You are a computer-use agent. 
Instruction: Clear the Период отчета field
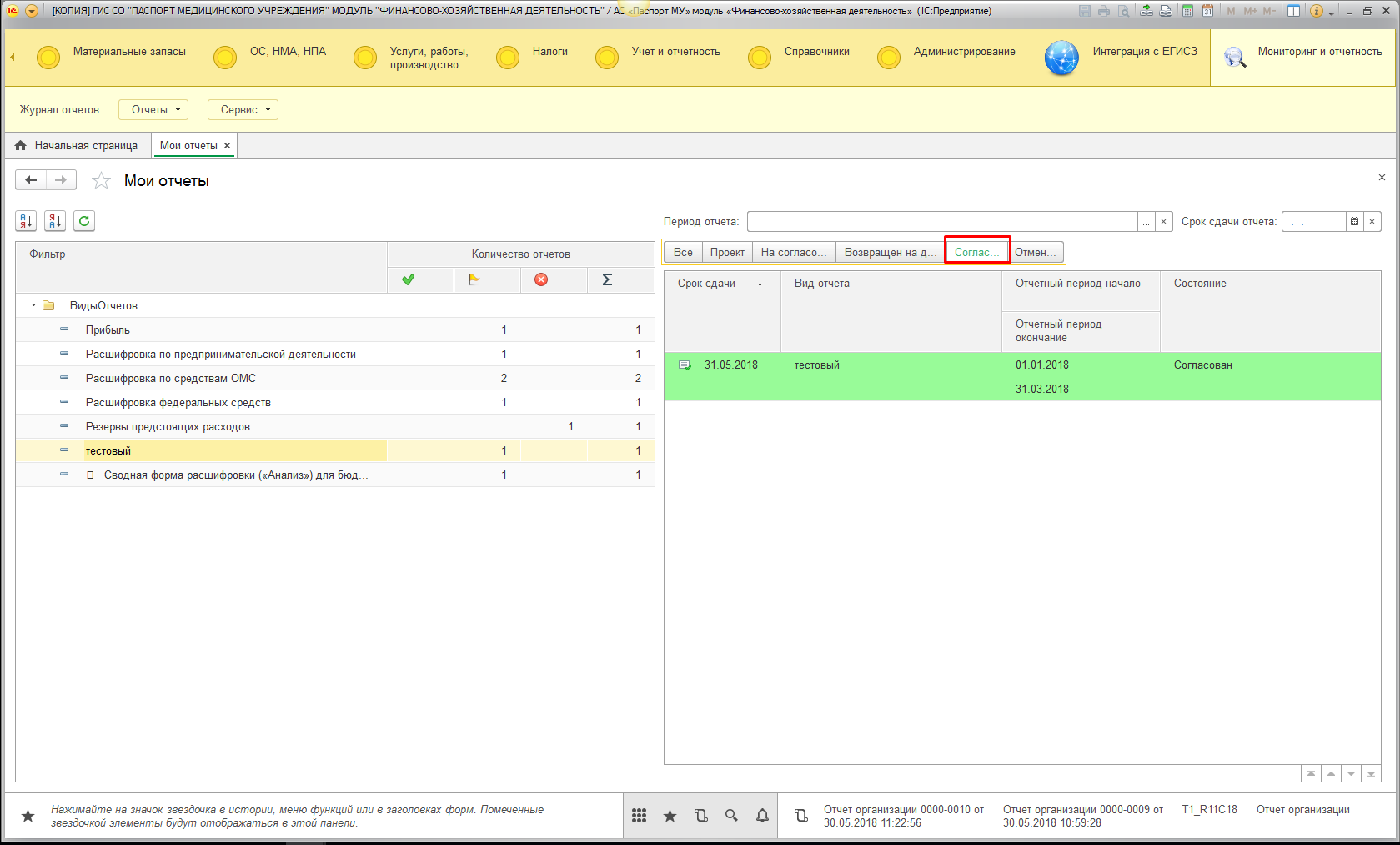pos(1163,222)
